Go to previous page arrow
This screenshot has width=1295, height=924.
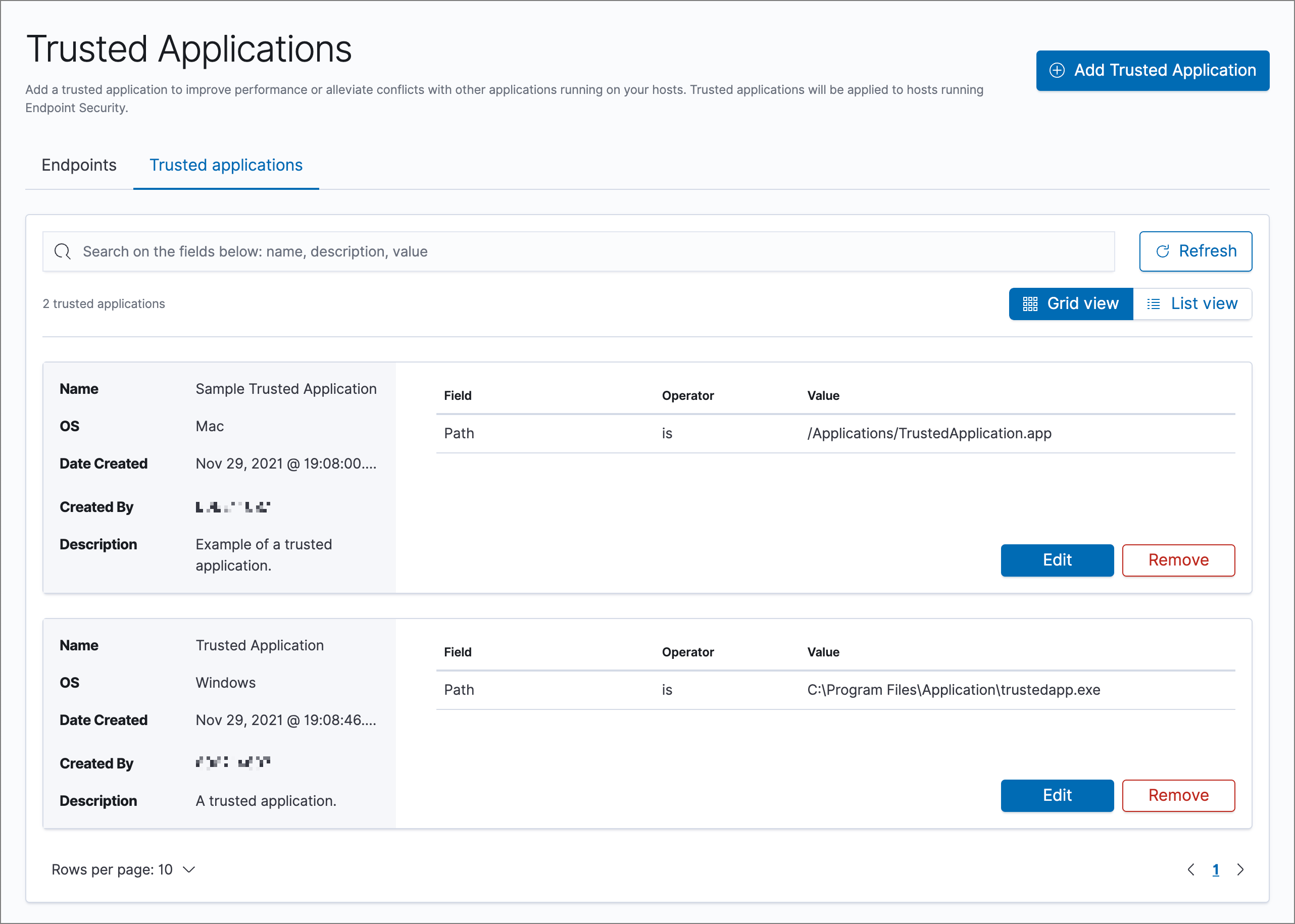(1191, 869)
